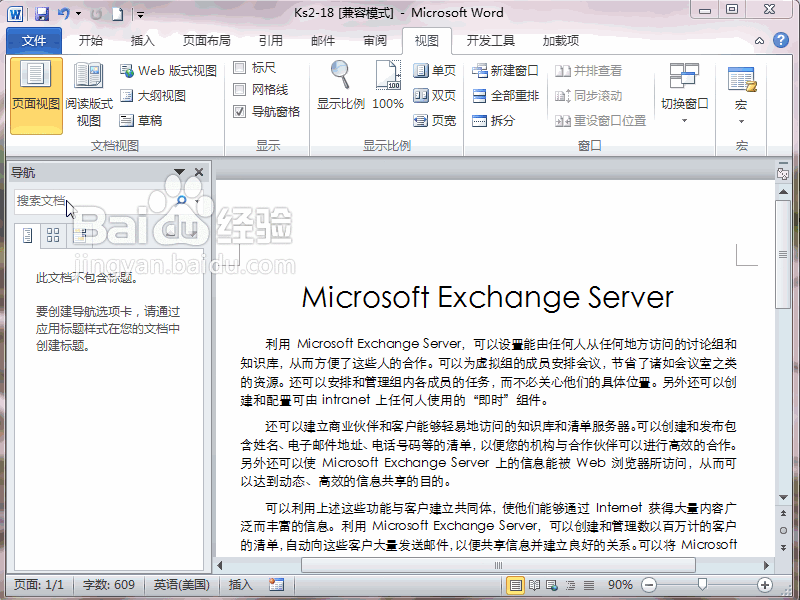Click macro recording icon in status bar
Screen dimensions: 800x600
click(x=277, y=585)
